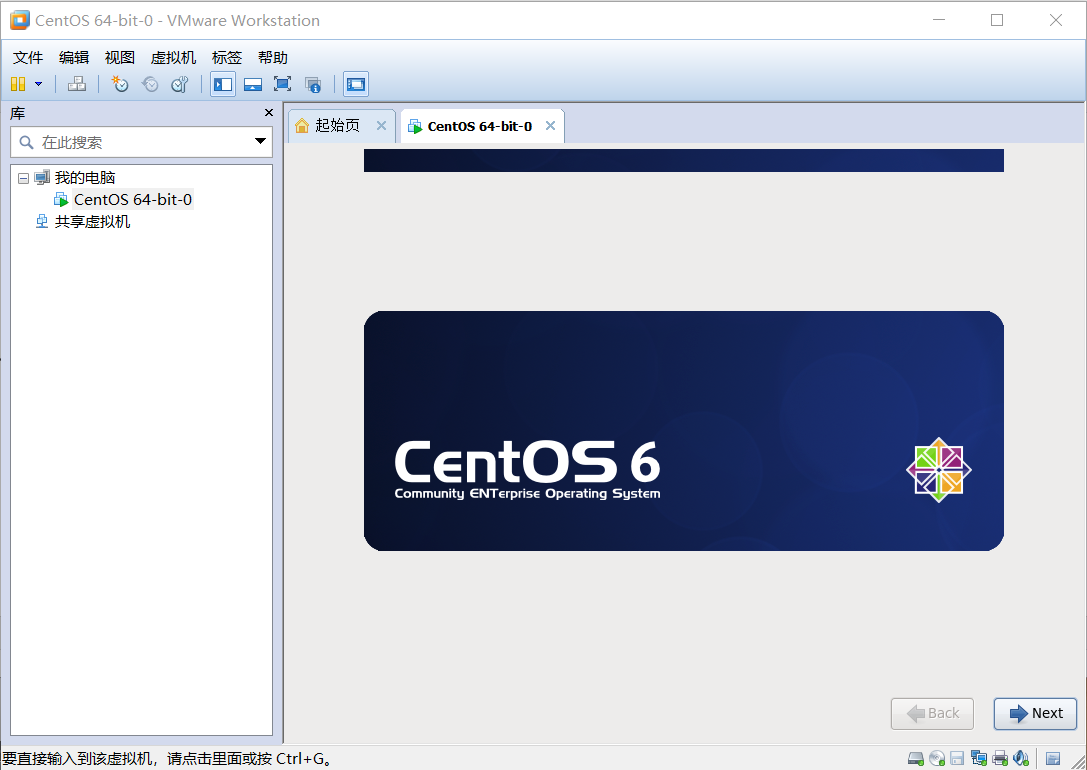
Task: Minimize the VMware Workstation window
Action: pyautogui.click(x=939, y=20)
